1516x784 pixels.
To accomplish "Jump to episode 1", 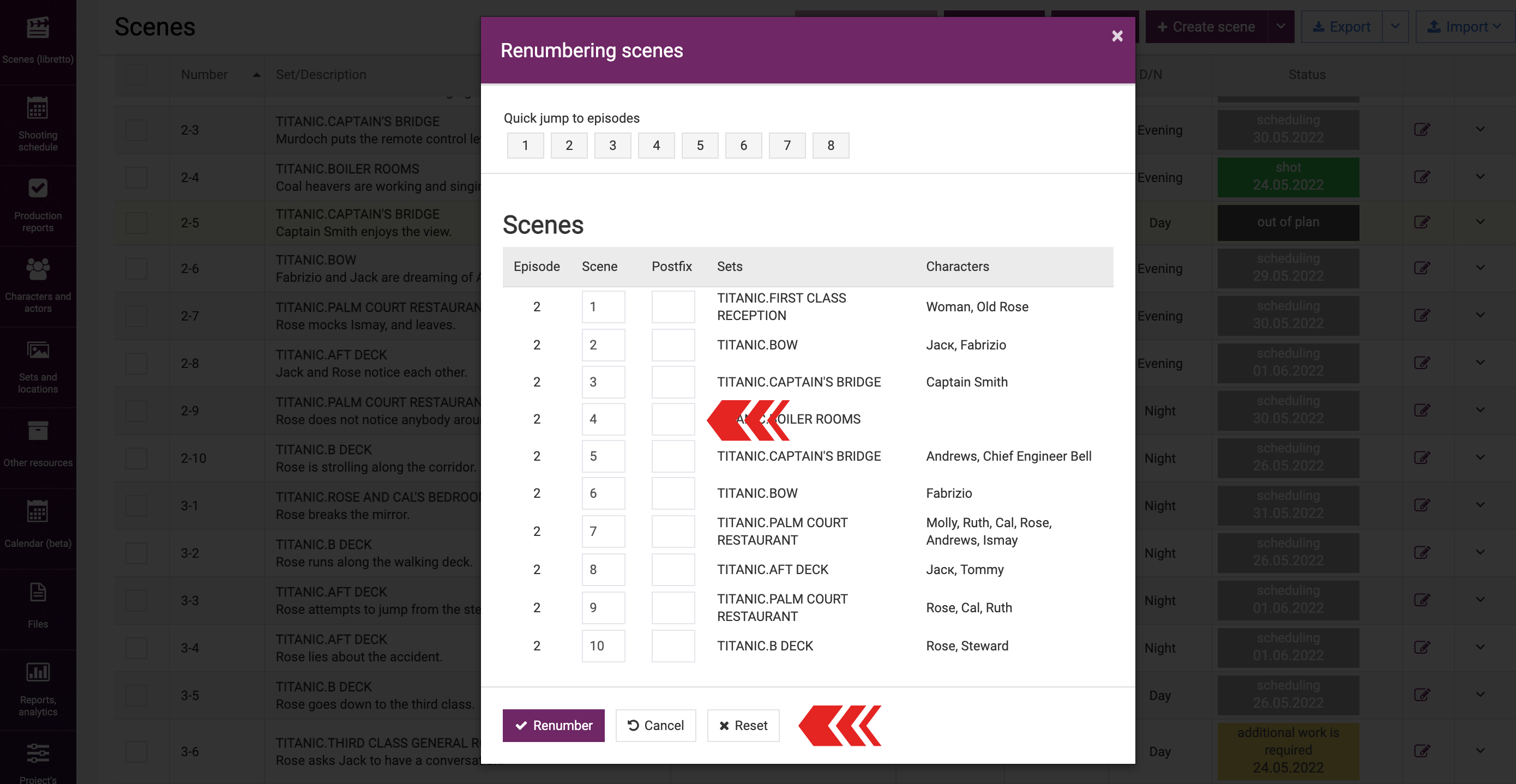I will pyautogui.click(x=525, y=146).
